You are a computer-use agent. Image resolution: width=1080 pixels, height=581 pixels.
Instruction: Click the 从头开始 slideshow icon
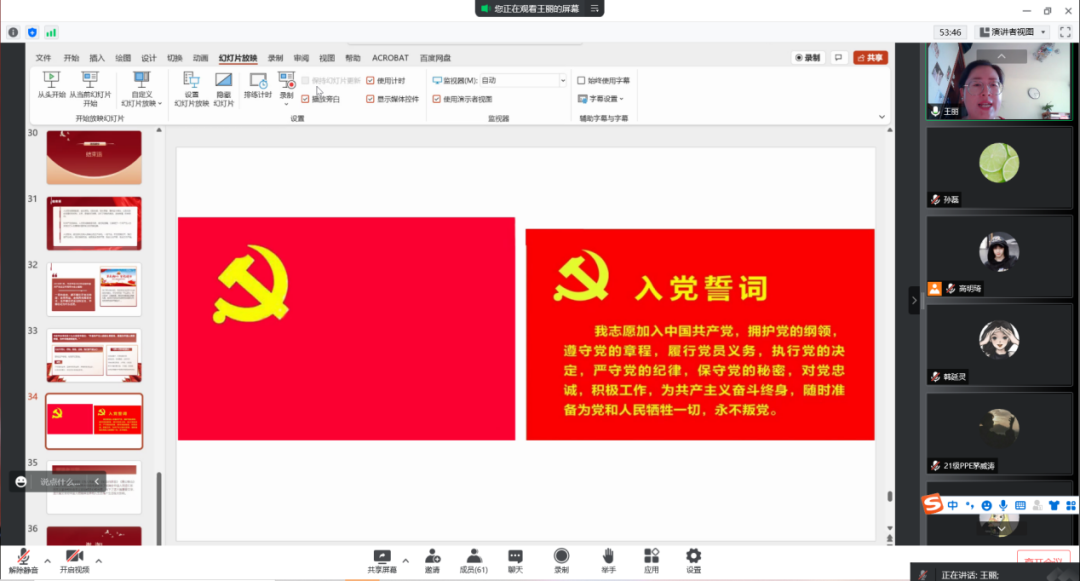51,80
